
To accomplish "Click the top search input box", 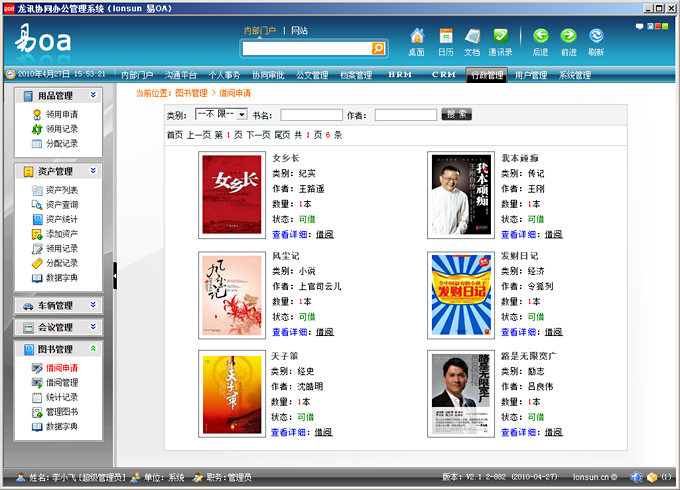I will pos(307,49).
